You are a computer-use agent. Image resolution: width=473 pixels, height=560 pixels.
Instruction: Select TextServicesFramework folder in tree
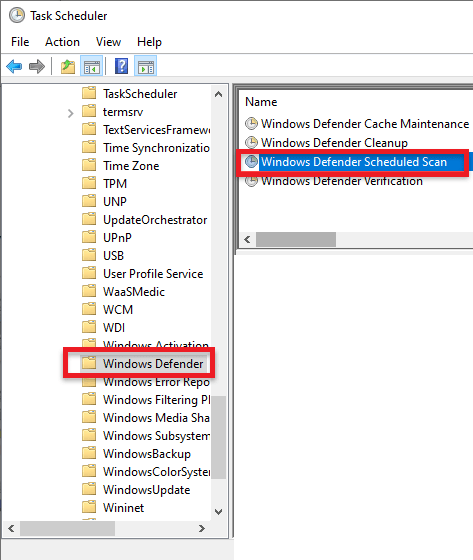click(156, 130)
